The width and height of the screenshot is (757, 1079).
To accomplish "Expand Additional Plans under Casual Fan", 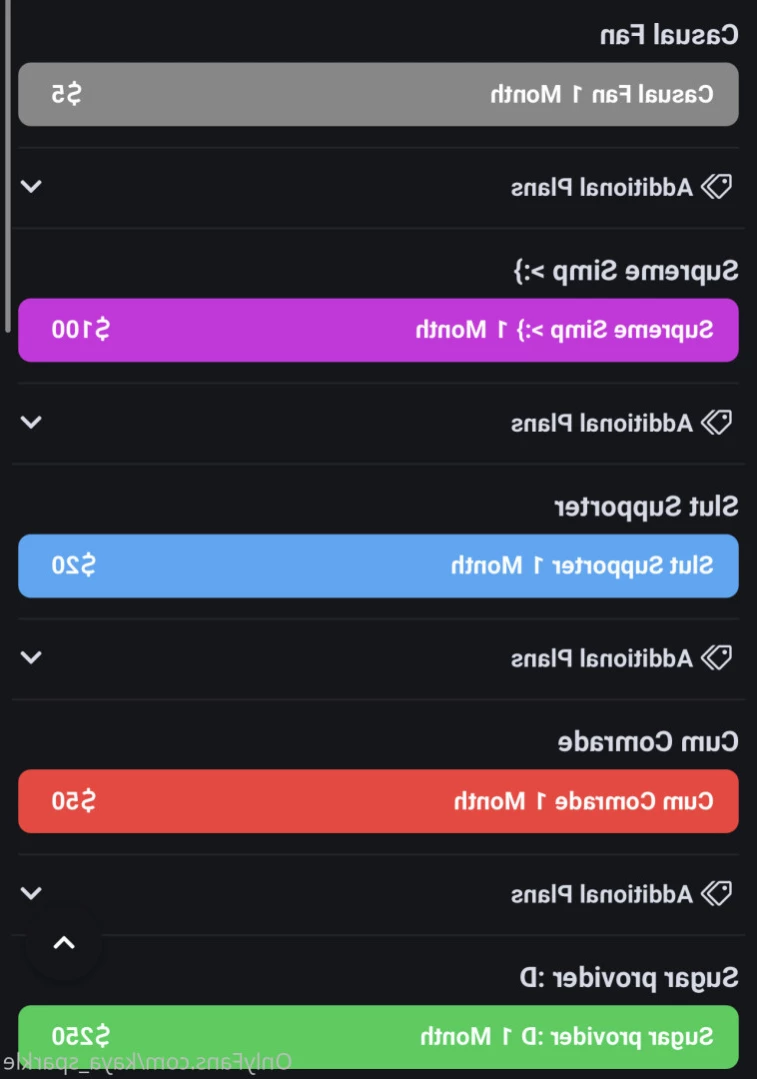I will click(x=378, y=187).
